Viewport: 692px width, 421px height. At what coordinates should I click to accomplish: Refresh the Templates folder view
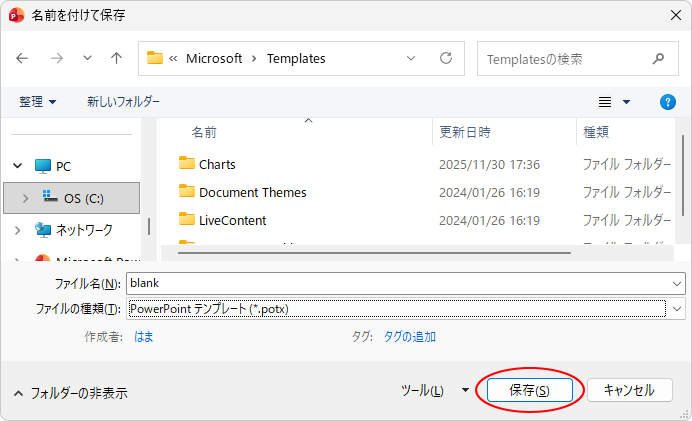446,59
